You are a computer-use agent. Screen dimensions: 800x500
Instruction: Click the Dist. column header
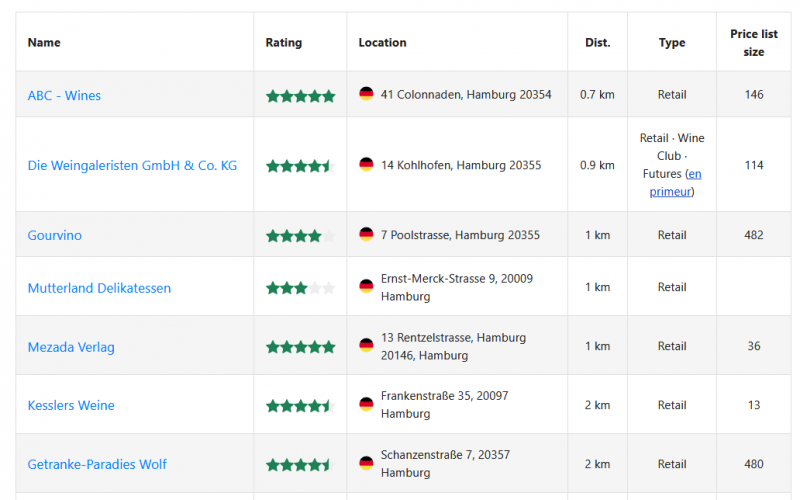(x=597, y=42)
